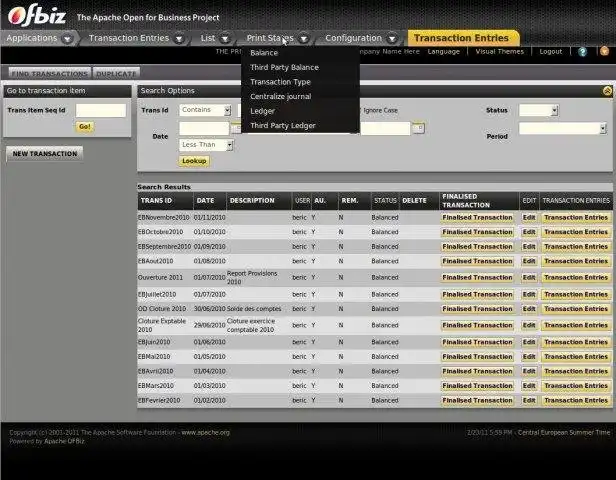Click the Solde des comptes description
The width and height of the screenshot is (616, 480).
pos(254,309)
